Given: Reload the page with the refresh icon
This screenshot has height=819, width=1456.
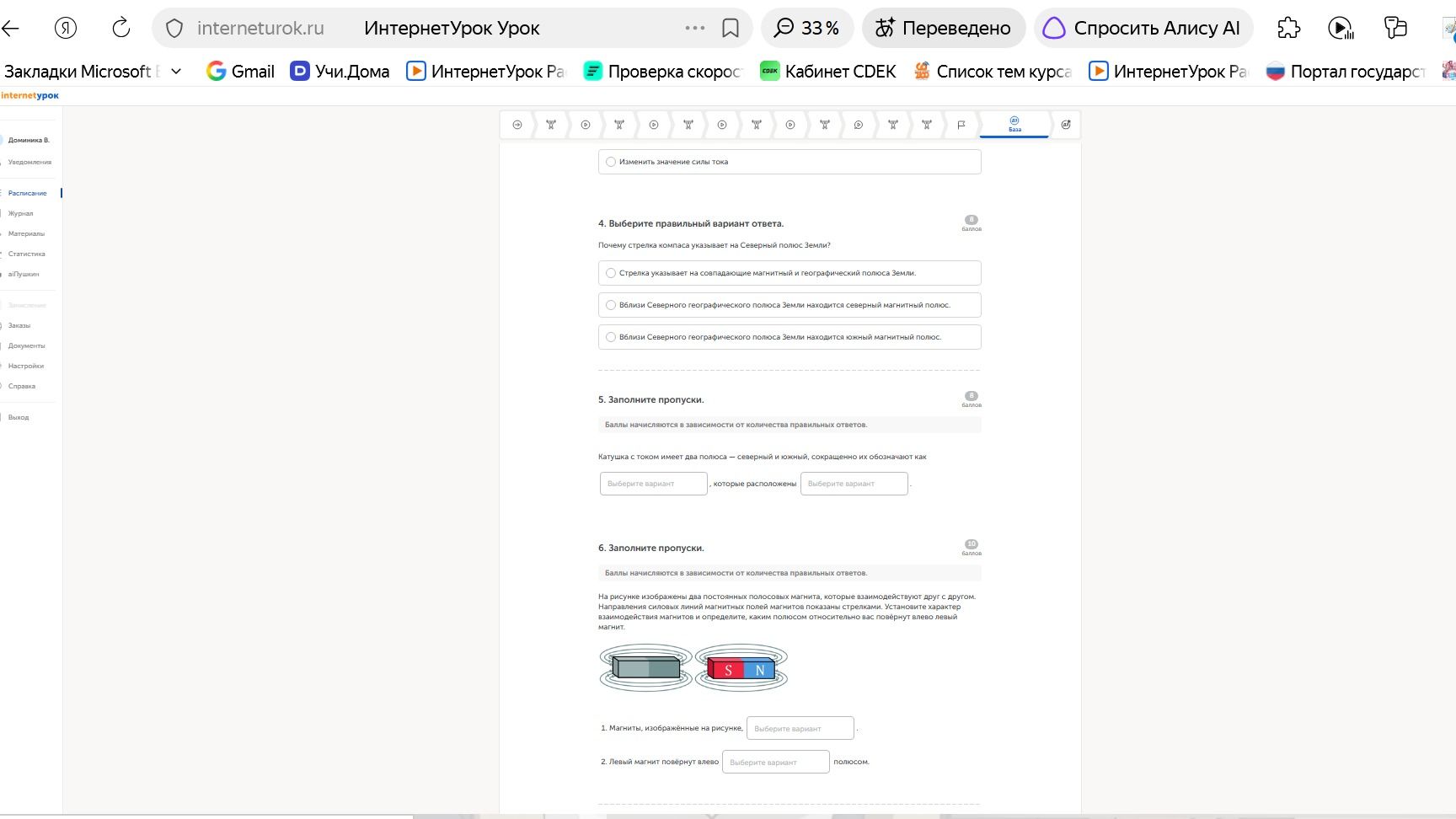Looking at the screenshot, I should pos(121,28).
